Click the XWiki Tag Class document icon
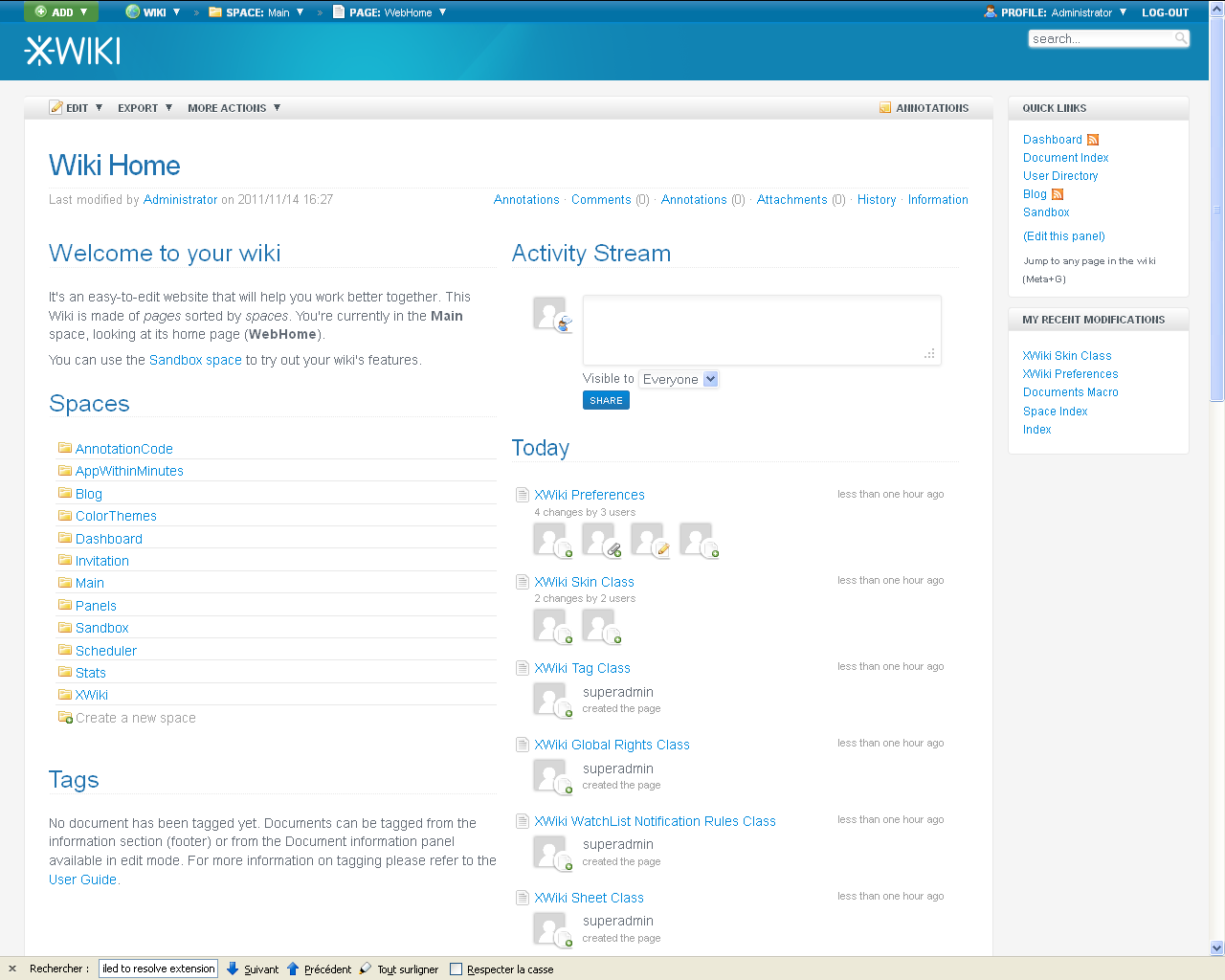Image resolution: width=1225 pixels, height=980 pixels. tap(523, 668)
